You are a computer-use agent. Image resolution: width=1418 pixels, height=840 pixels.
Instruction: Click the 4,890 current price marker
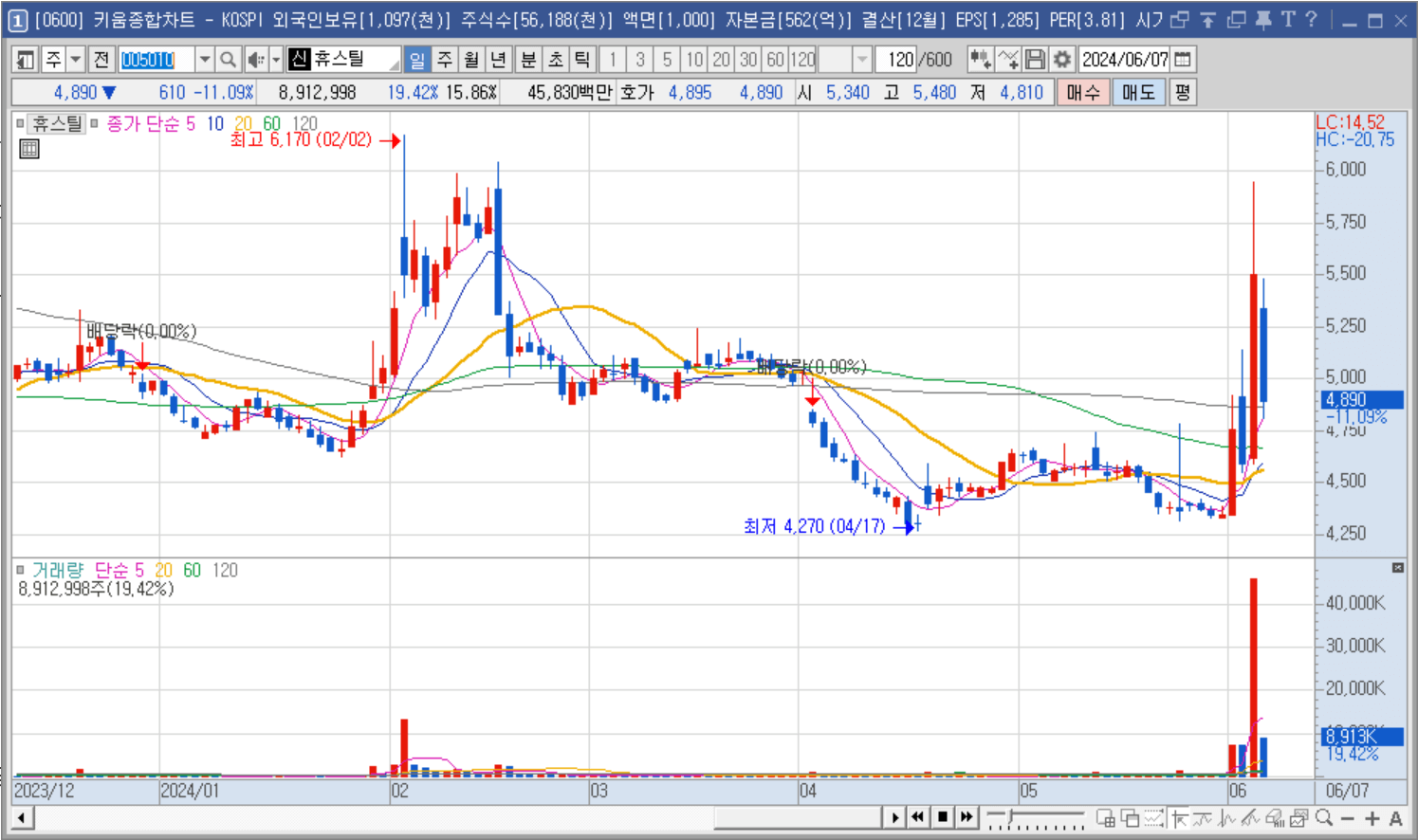pyautogui.click(x=1362, y=400)
